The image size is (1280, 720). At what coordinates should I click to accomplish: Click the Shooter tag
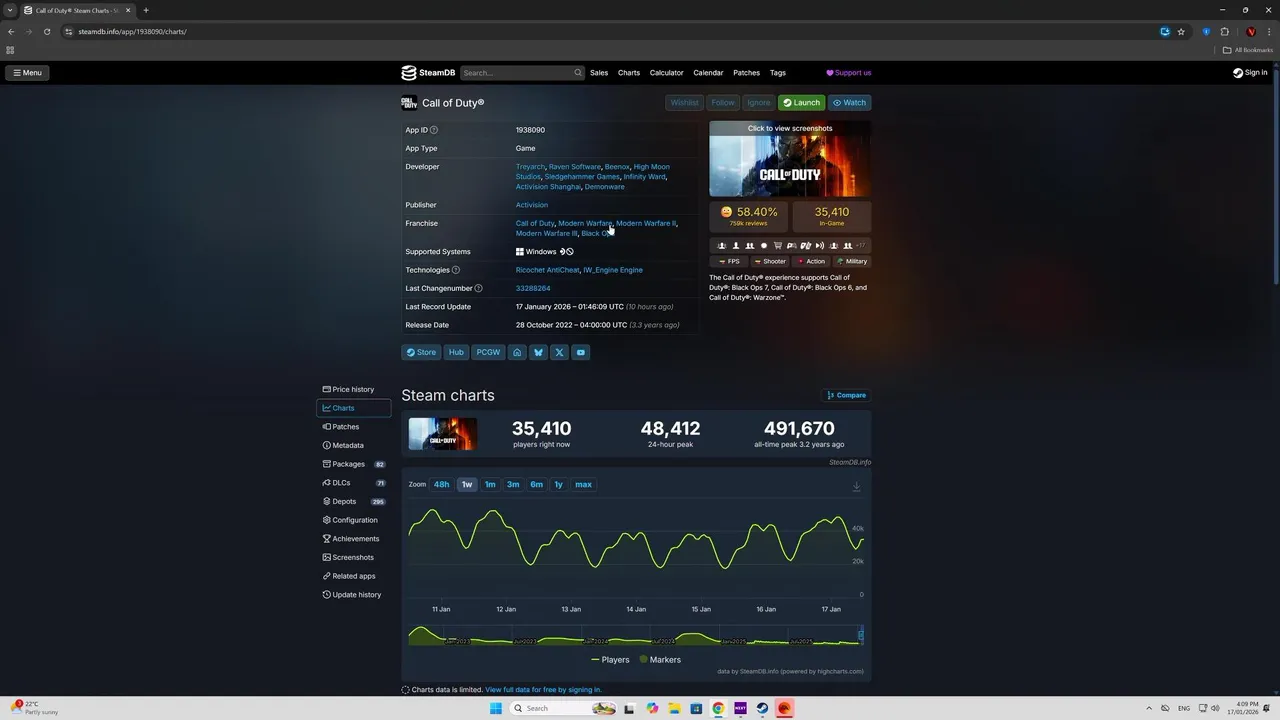(770, 261)
